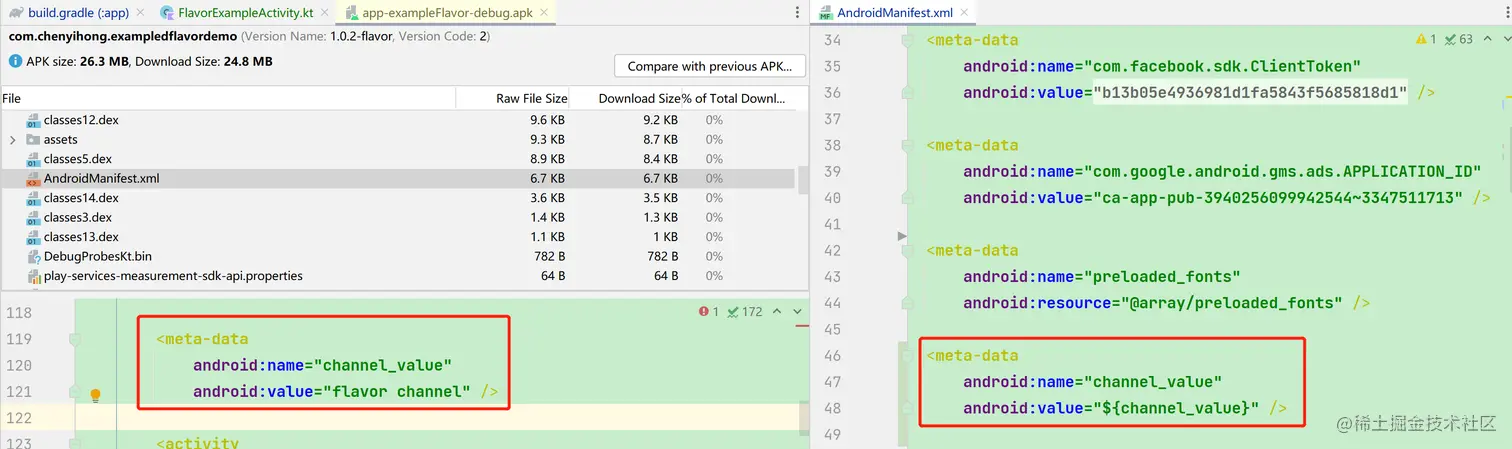Screen dimensions: 1512x449
Task: Click Compare with previous APK button
Action: pyautogui.click(x=710, y=66)
